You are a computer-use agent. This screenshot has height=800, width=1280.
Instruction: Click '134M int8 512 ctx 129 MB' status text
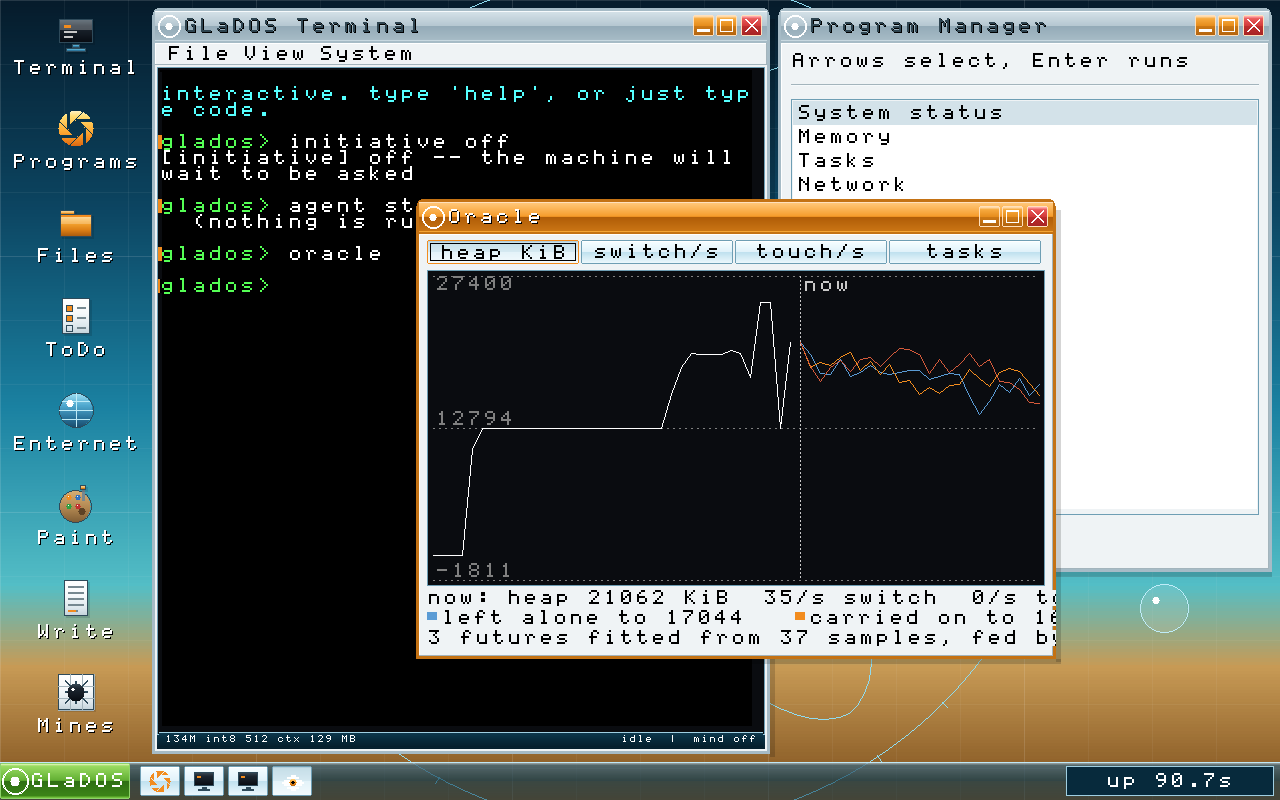(261, 739)
